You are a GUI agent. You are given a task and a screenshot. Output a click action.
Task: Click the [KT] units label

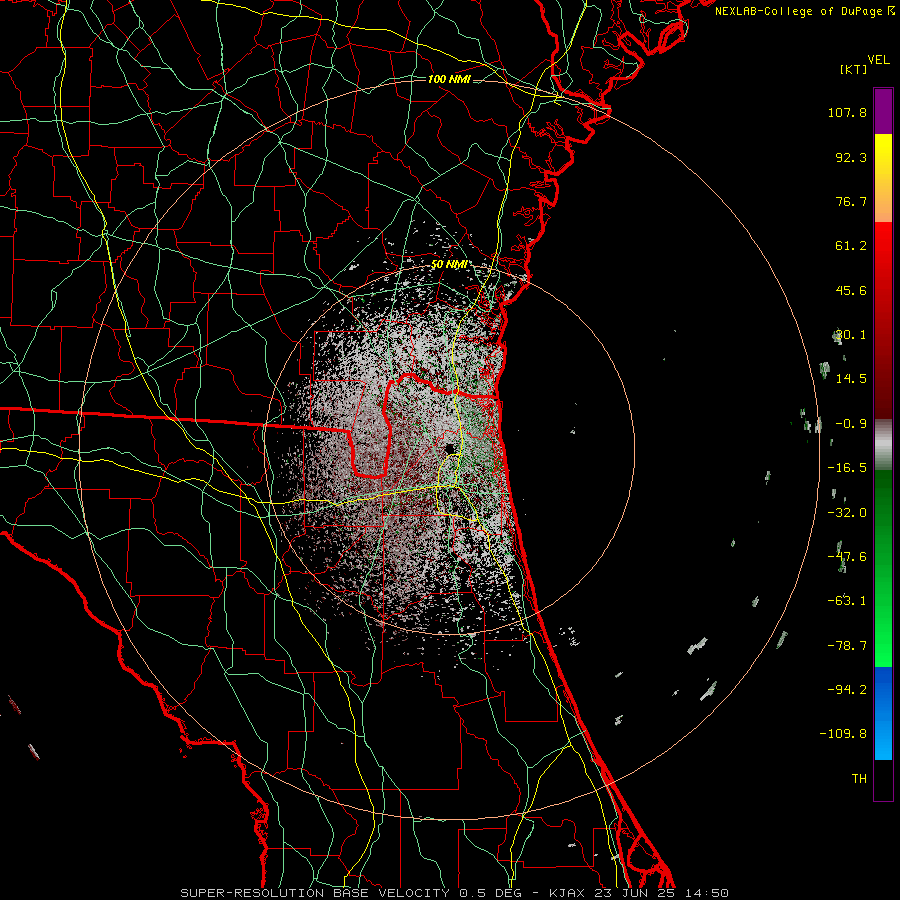pos(854,69)
